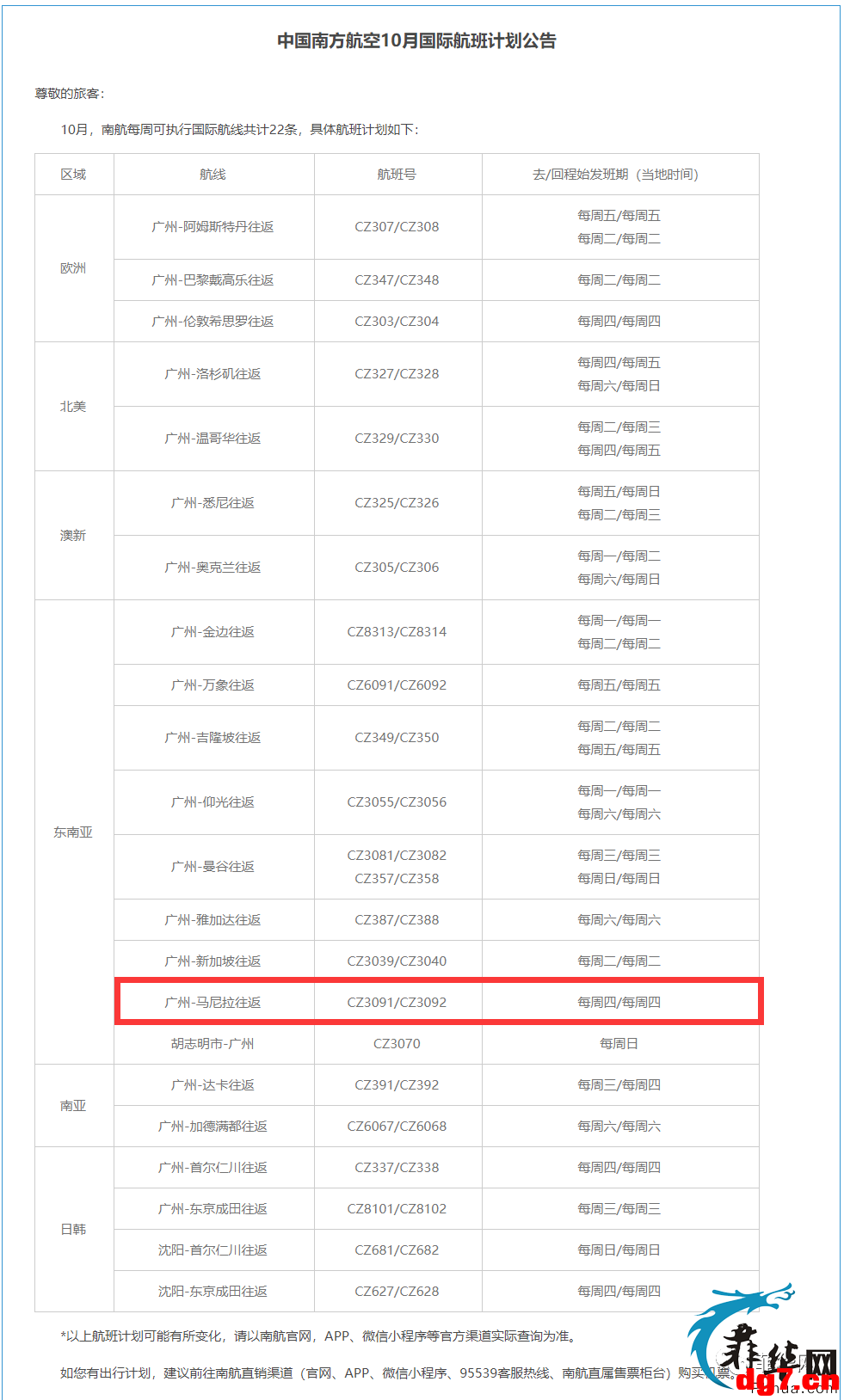The width and height of the screenshot is (844, 1400).
Task: Click flight number "CZ347/CZ348"
Action: [397, 280]
